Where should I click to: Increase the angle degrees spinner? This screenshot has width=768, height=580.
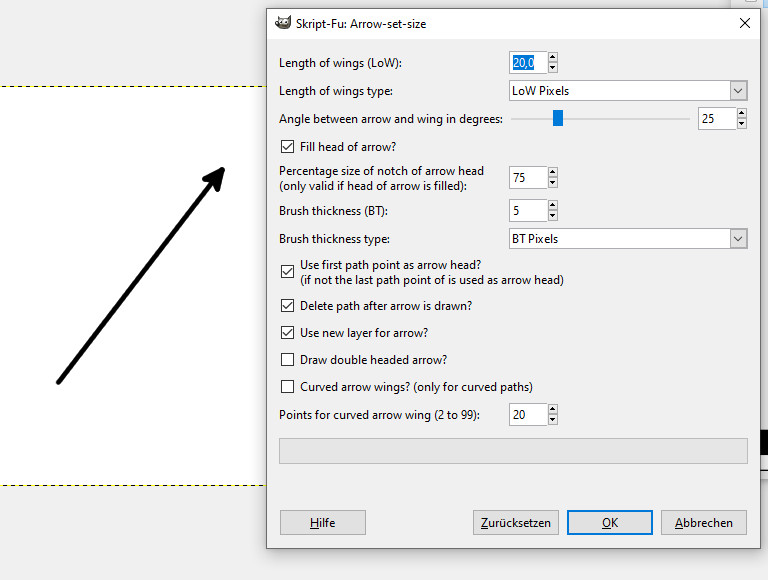point(742,113)
